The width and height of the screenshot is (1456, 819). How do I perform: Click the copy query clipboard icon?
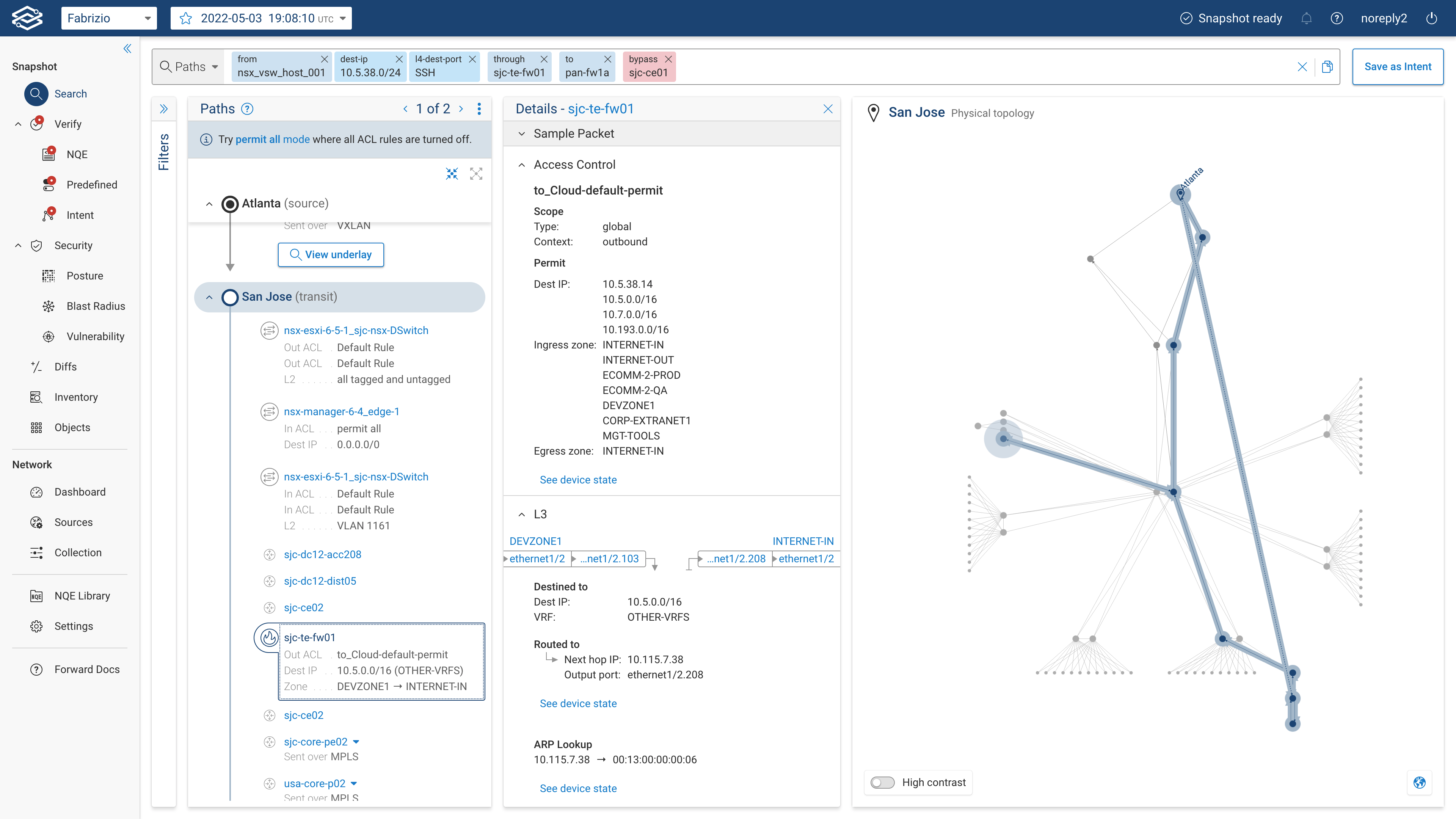click(x=1327, y=67)
